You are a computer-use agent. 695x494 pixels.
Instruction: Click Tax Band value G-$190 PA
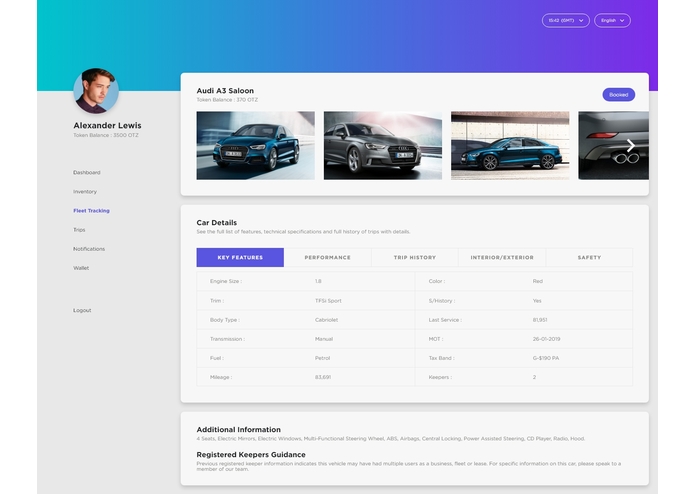[546, 358]
